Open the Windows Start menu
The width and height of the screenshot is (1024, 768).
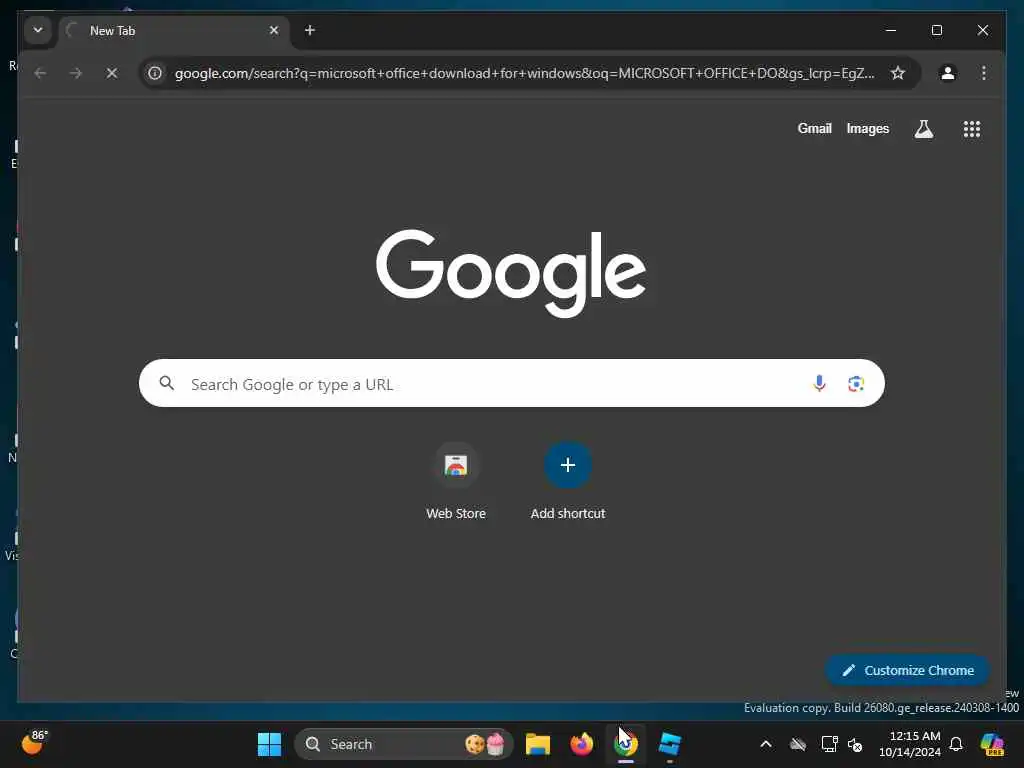point(269,744)
